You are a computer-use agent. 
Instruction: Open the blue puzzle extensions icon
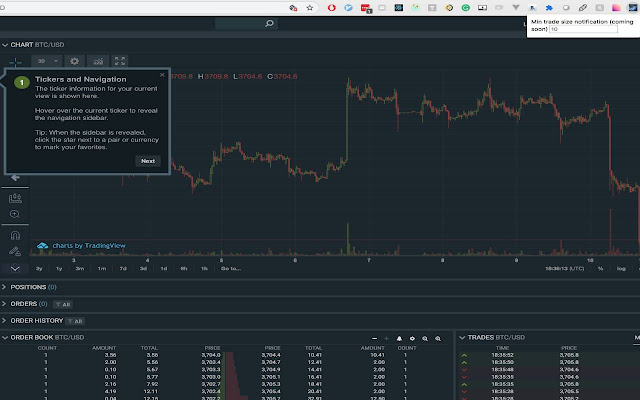click(549, 7)
